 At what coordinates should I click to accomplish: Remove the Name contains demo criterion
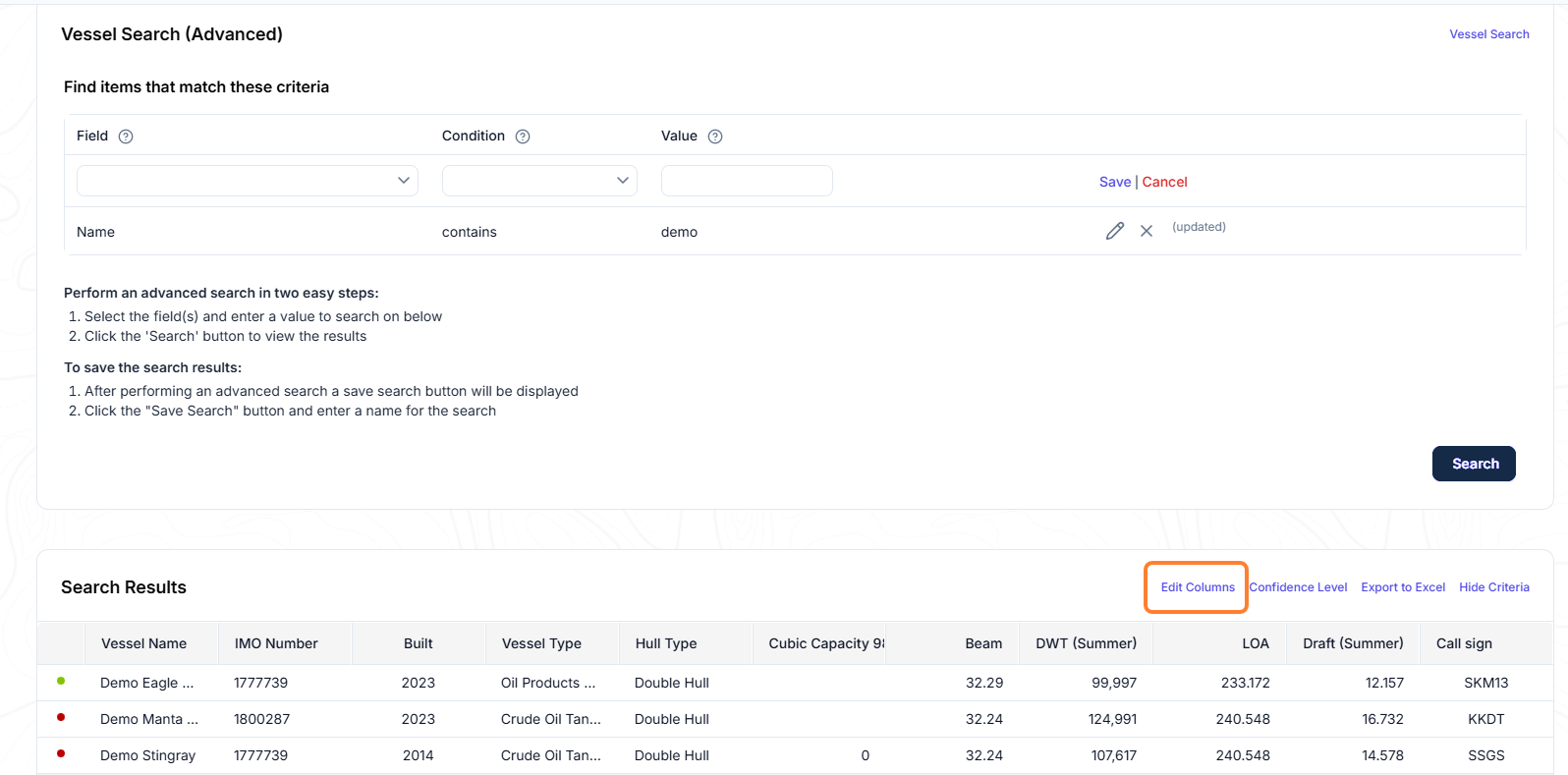tap(1147, 231)
